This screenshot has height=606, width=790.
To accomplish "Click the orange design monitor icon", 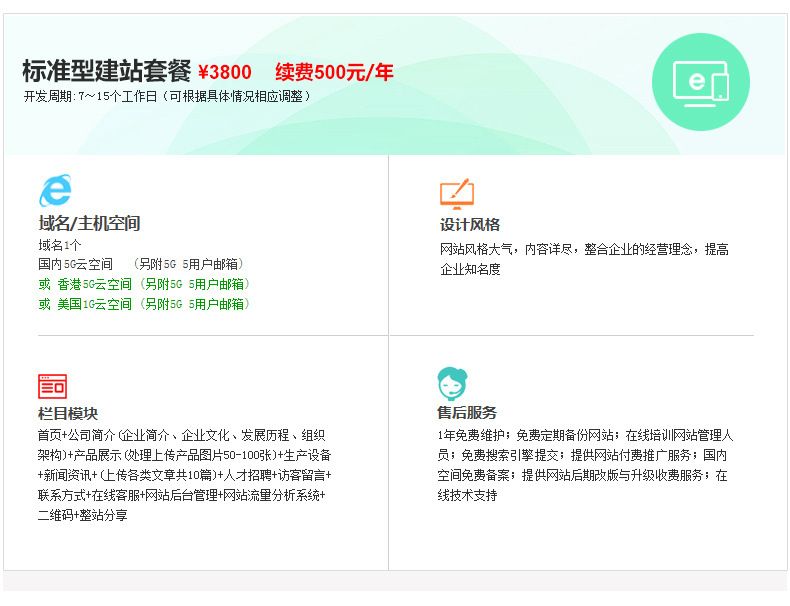I will pyautogui.click(x=456, y=192).
